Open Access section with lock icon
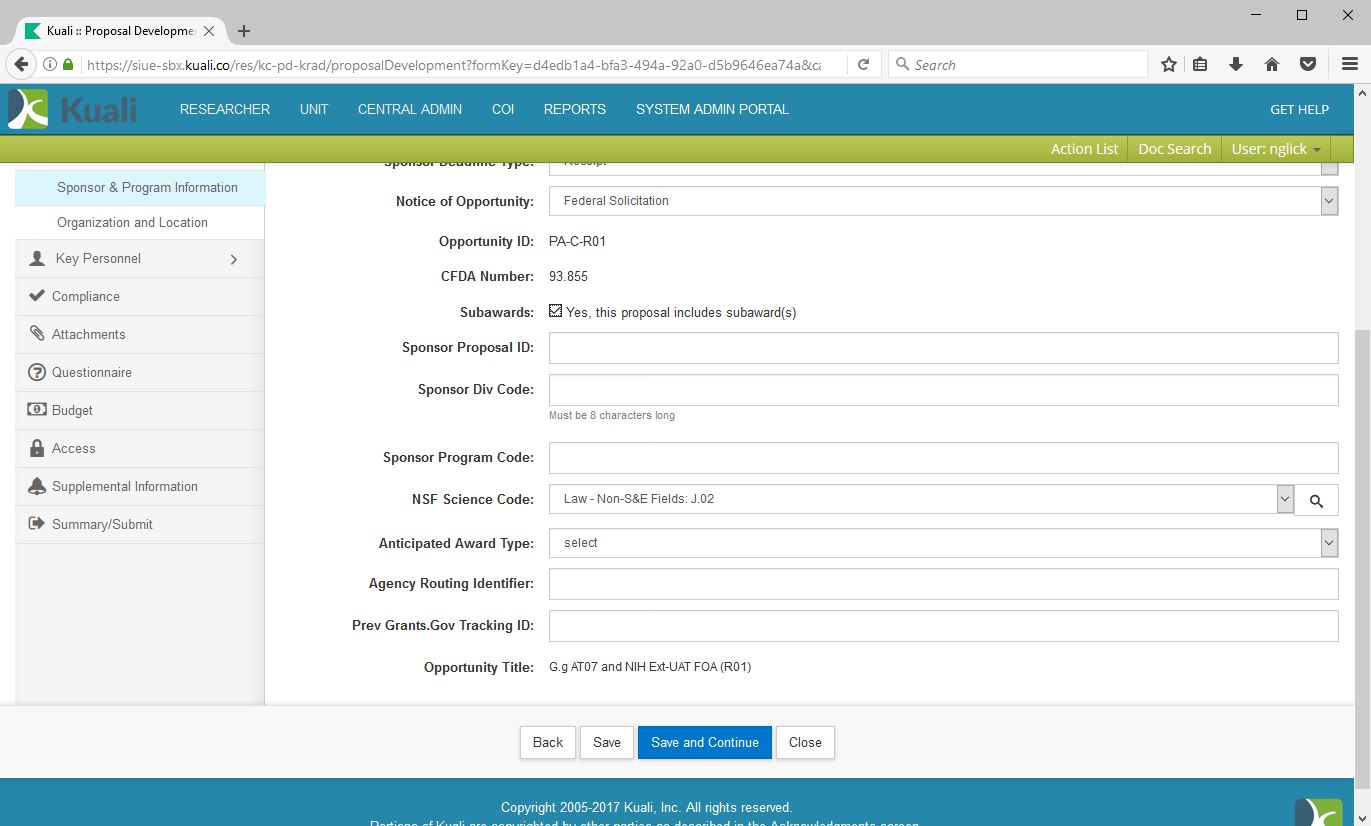 pyautogui.click(x=73, y=449)
